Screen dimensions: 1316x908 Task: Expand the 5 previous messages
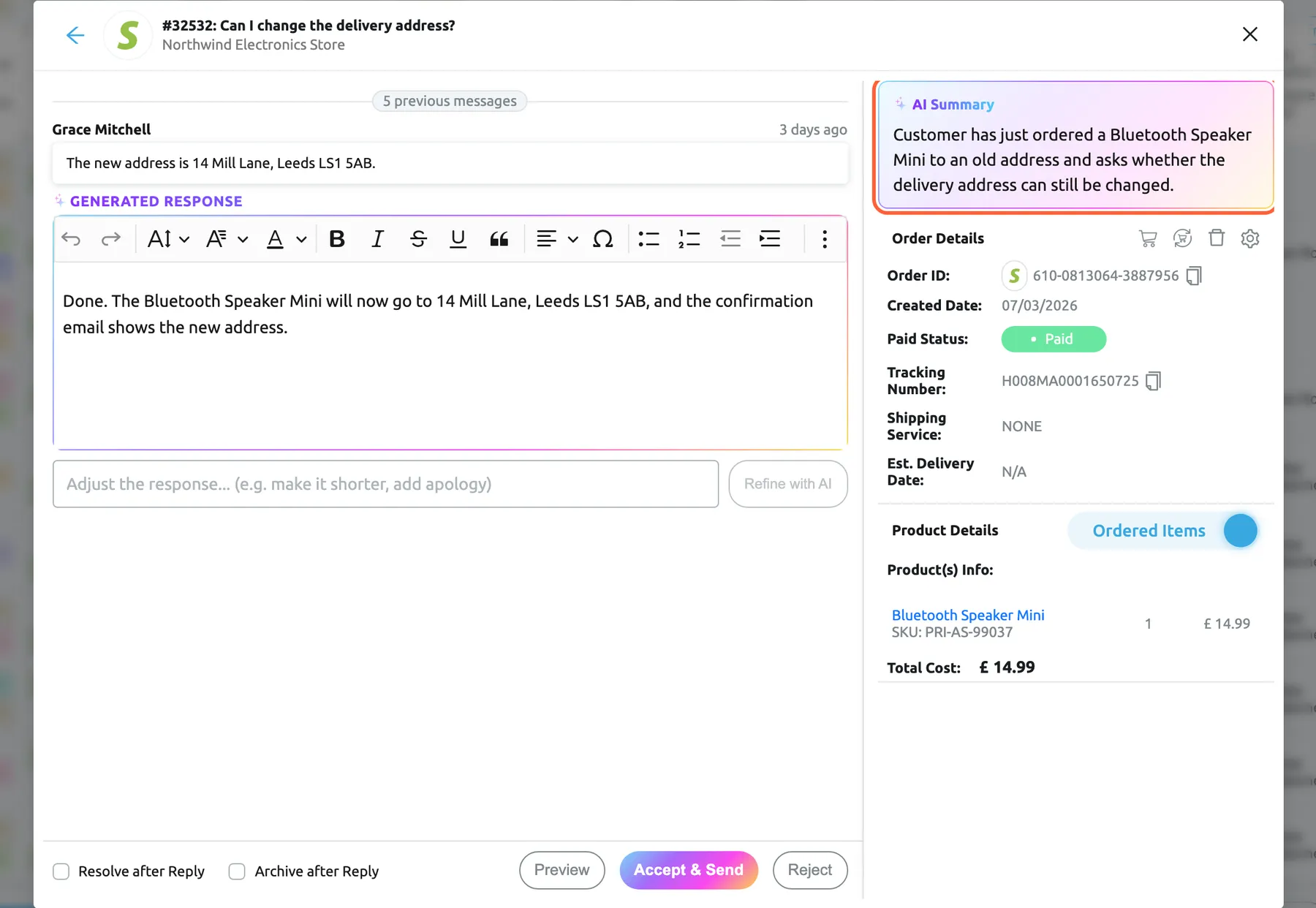click(x=450, y=101)
